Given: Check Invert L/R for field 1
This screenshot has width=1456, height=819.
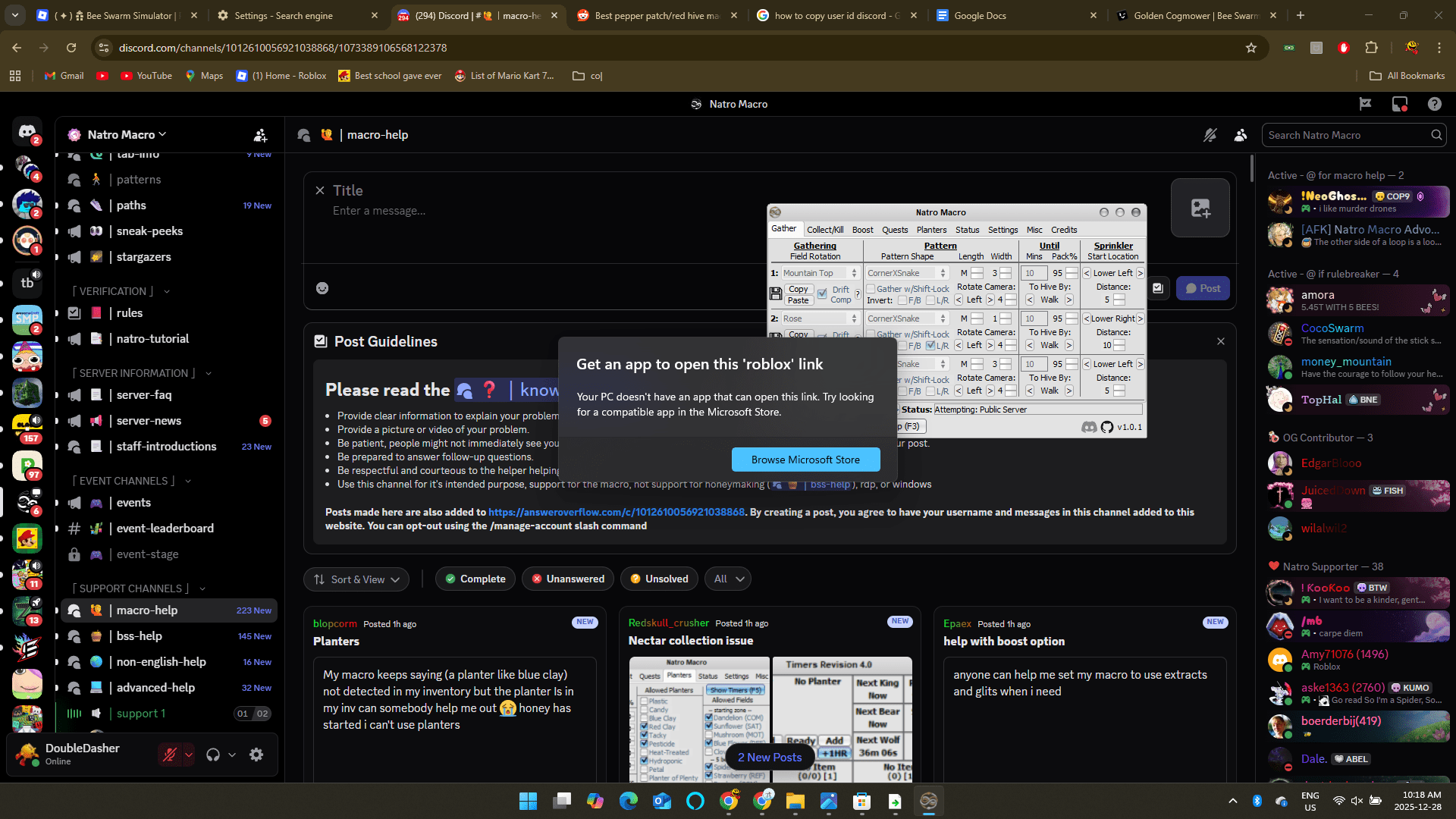Looking at the screenshot, I should coord(930,300).
